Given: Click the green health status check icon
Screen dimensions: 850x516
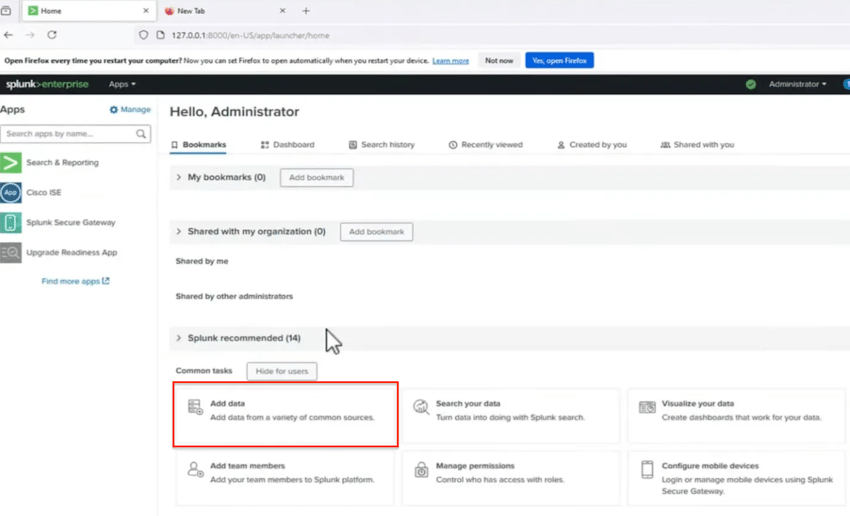Looking at the screenshot, I should 751,84.
